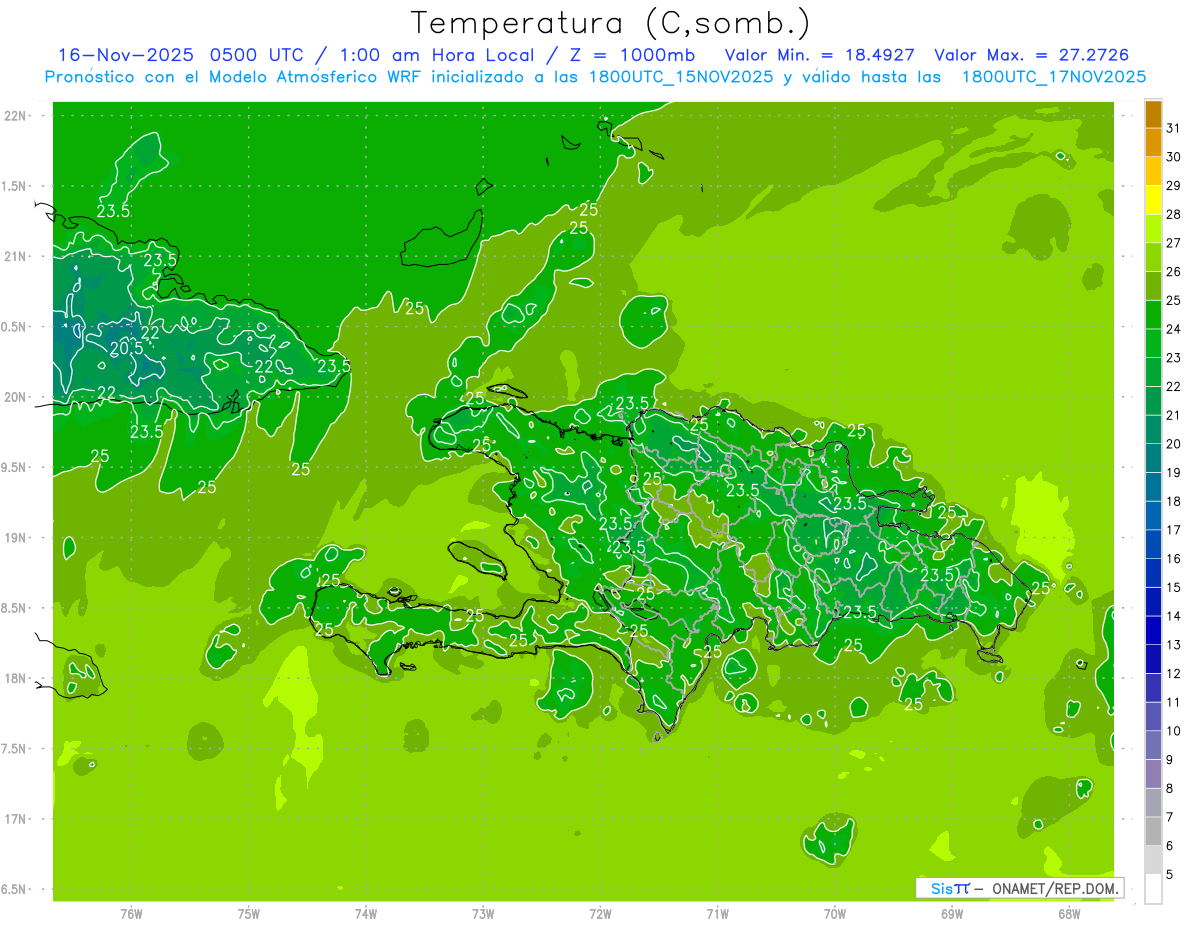The height and width of the screenshot is (927, 1200).
Task: Click the '1800UTC_15NOV2025' initialization time
Action: point(681,77)
